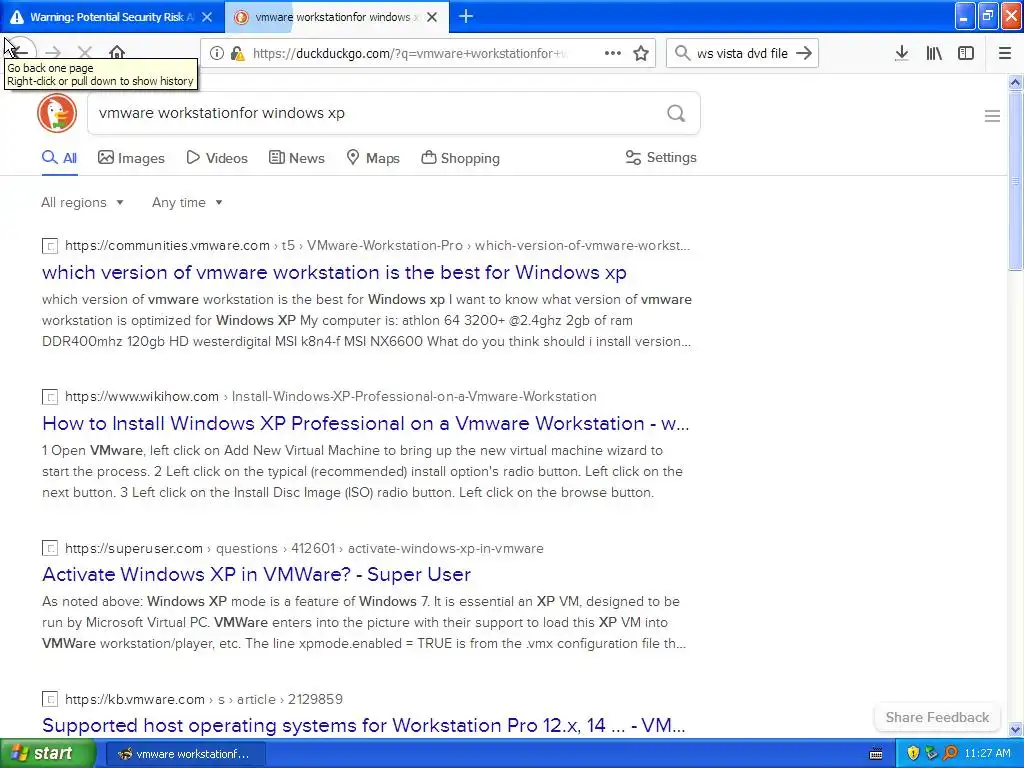This screenshot has height=768, width=1024.
Task: Expand the All regions dropdown
Action: coord(82,202)
